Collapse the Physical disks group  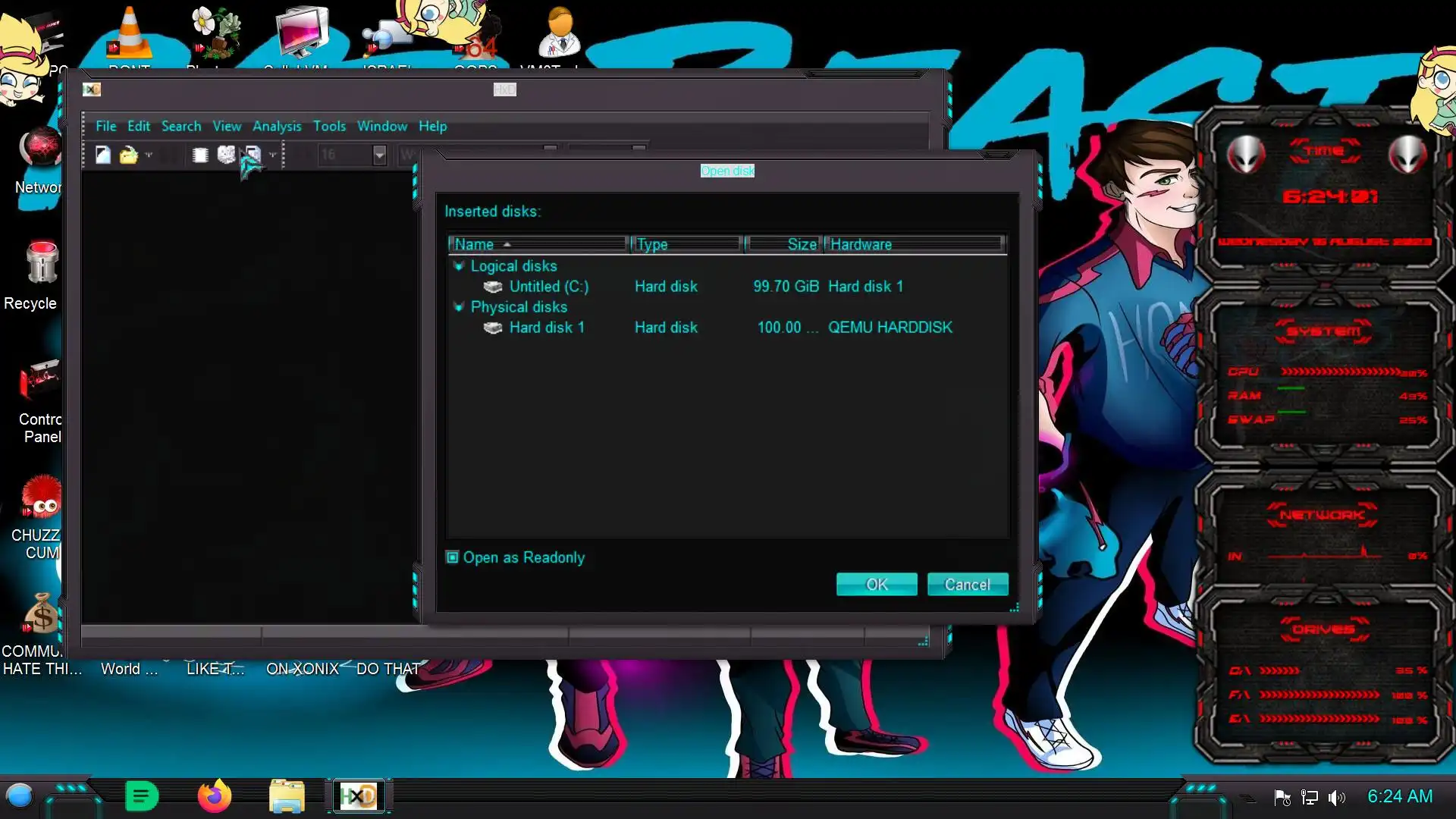click(458, 307)
